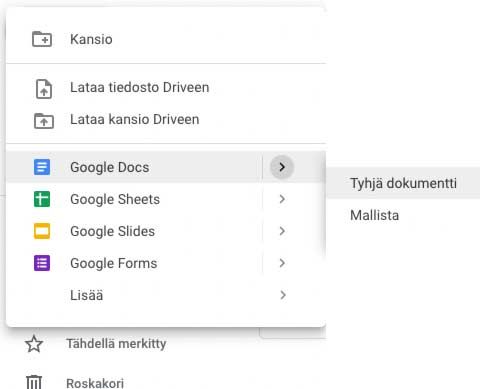The image size is (480, 389).
Task: Open the Tähdellä merkitty sidebar link
Action: (x=116, y=344)
